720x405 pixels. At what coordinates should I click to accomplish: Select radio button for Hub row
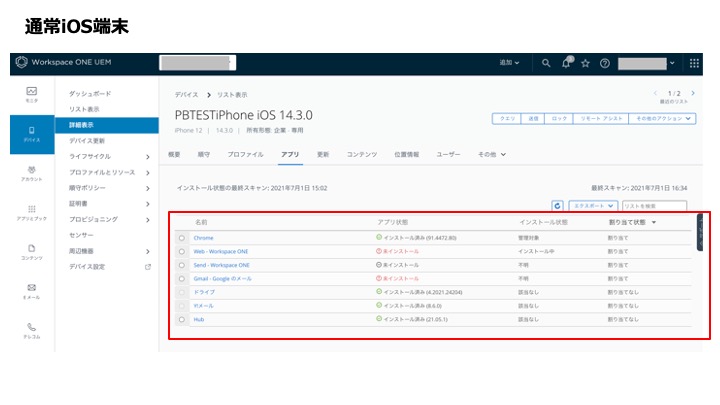point(182,319)
